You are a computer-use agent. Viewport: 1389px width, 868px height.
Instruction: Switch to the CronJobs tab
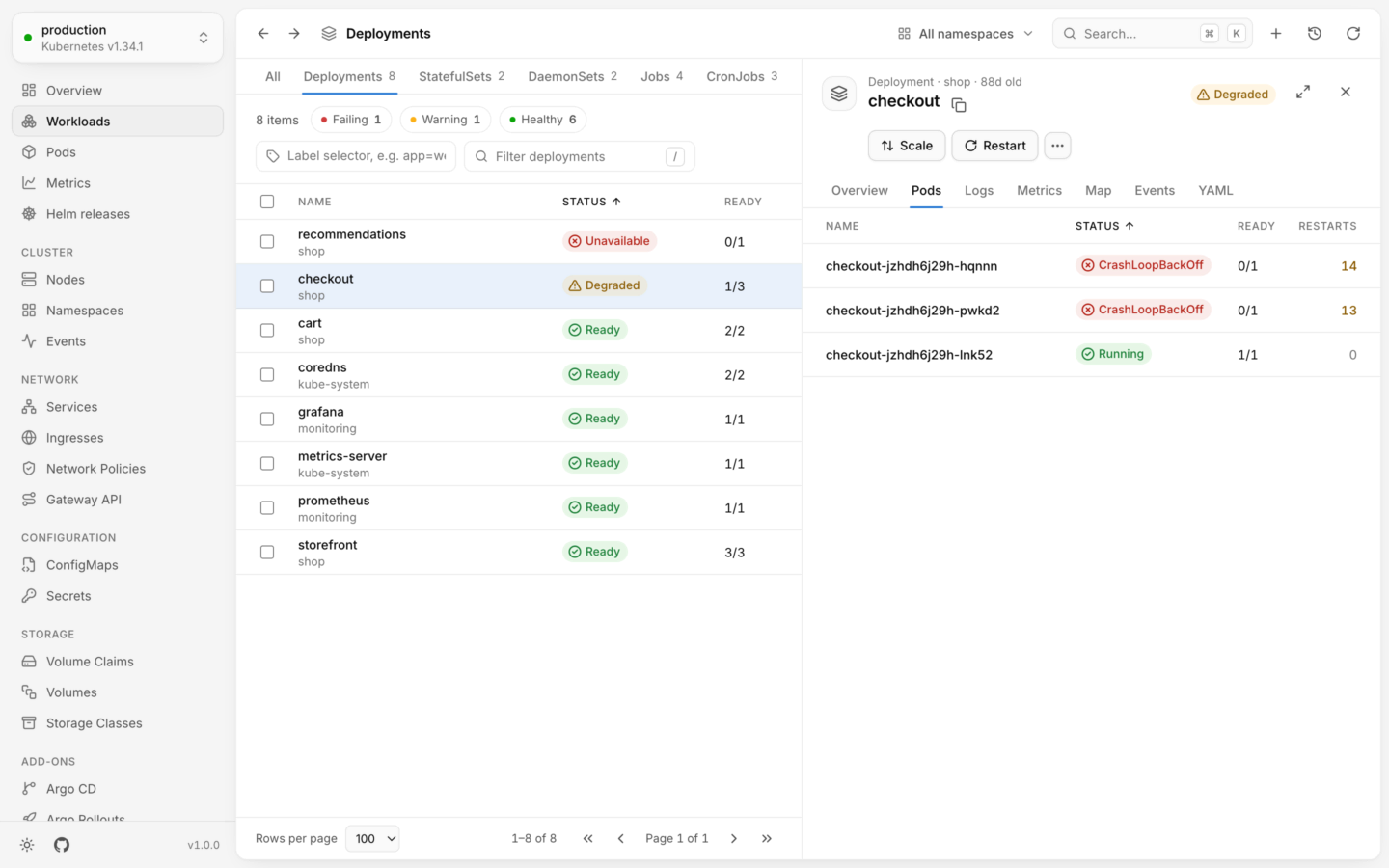742,76
